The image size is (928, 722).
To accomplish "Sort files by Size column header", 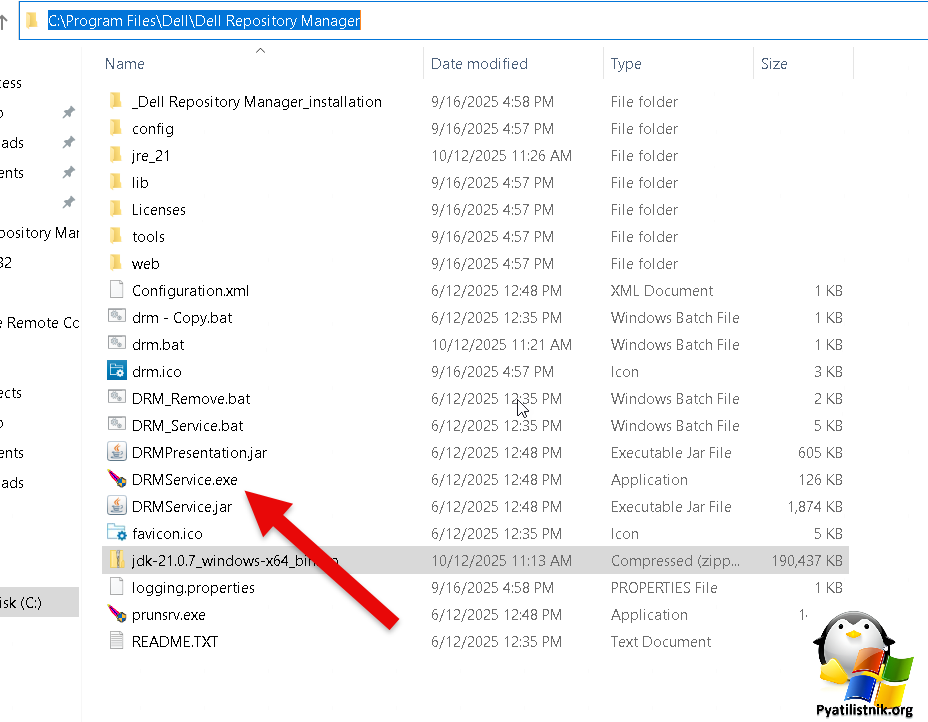I will tap(774, 64).
